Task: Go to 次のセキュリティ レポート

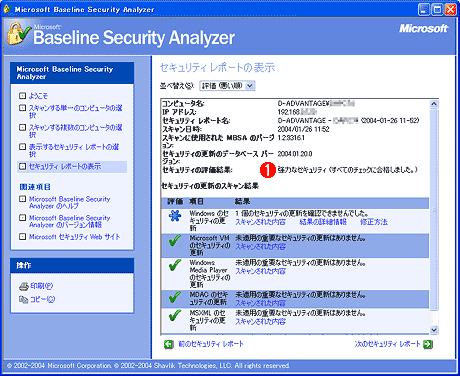Action: pyautogui.click(x=387, y=344)
